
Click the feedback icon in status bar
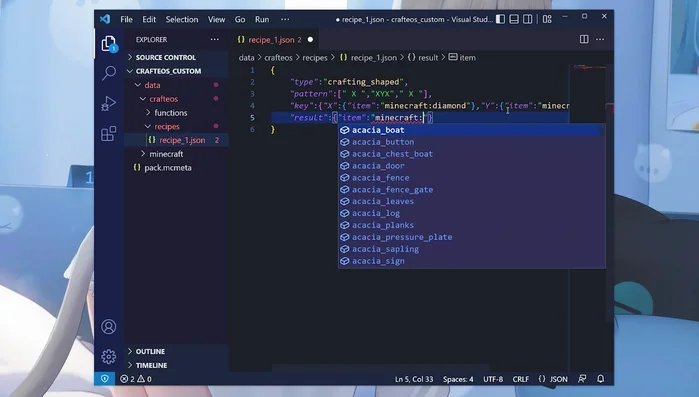coord(582,379)
